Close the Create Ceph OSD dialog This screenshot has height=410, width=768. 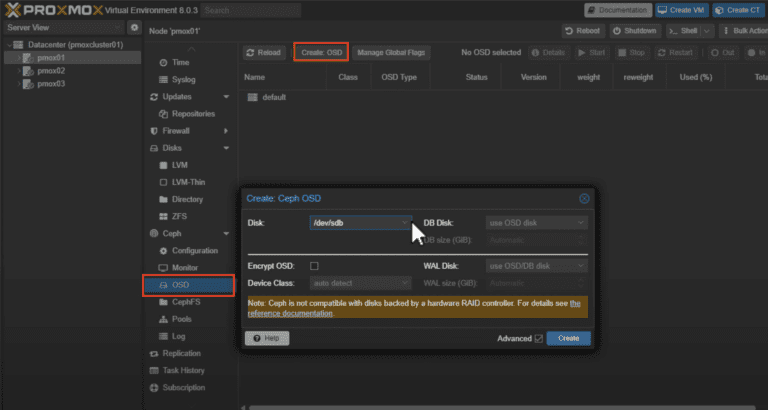[x=584, y=198]
